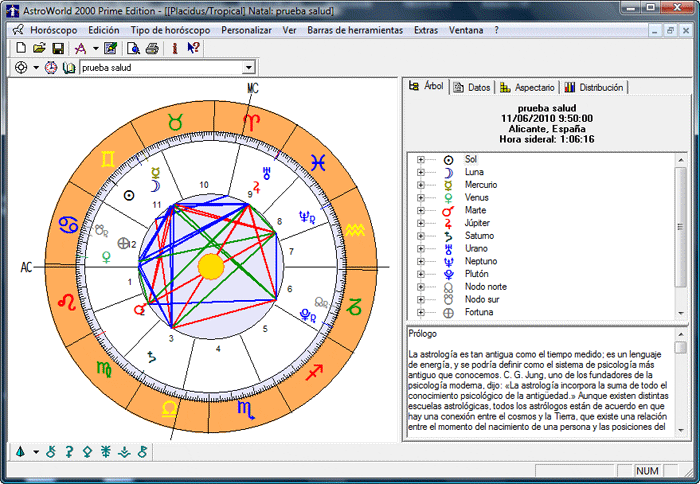Image resolution: width=700 pixels, height=484 pixels.
Task: Open the Horóscopo menu
Action: click(54, 30)
